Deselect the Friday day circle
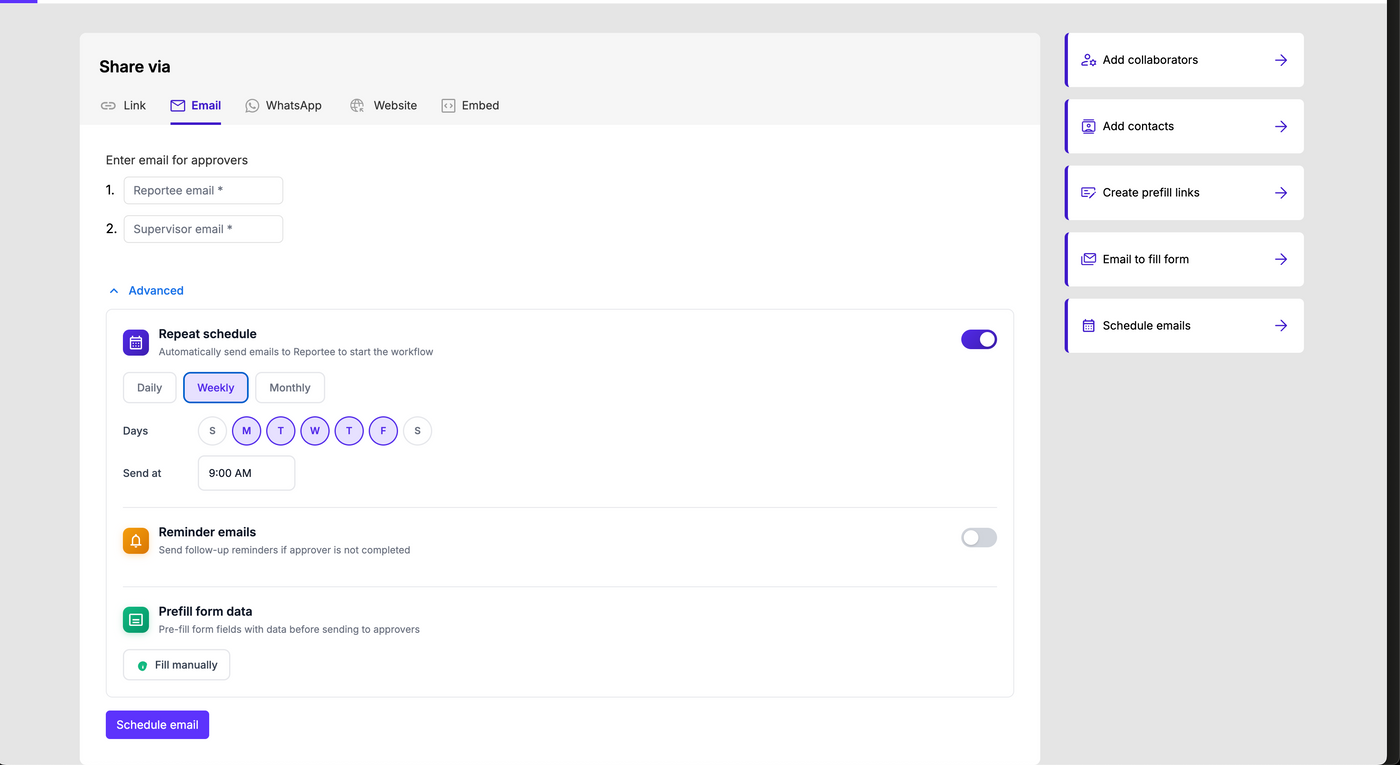Viewport: 1400px width, 765px height. pos(383,430)
